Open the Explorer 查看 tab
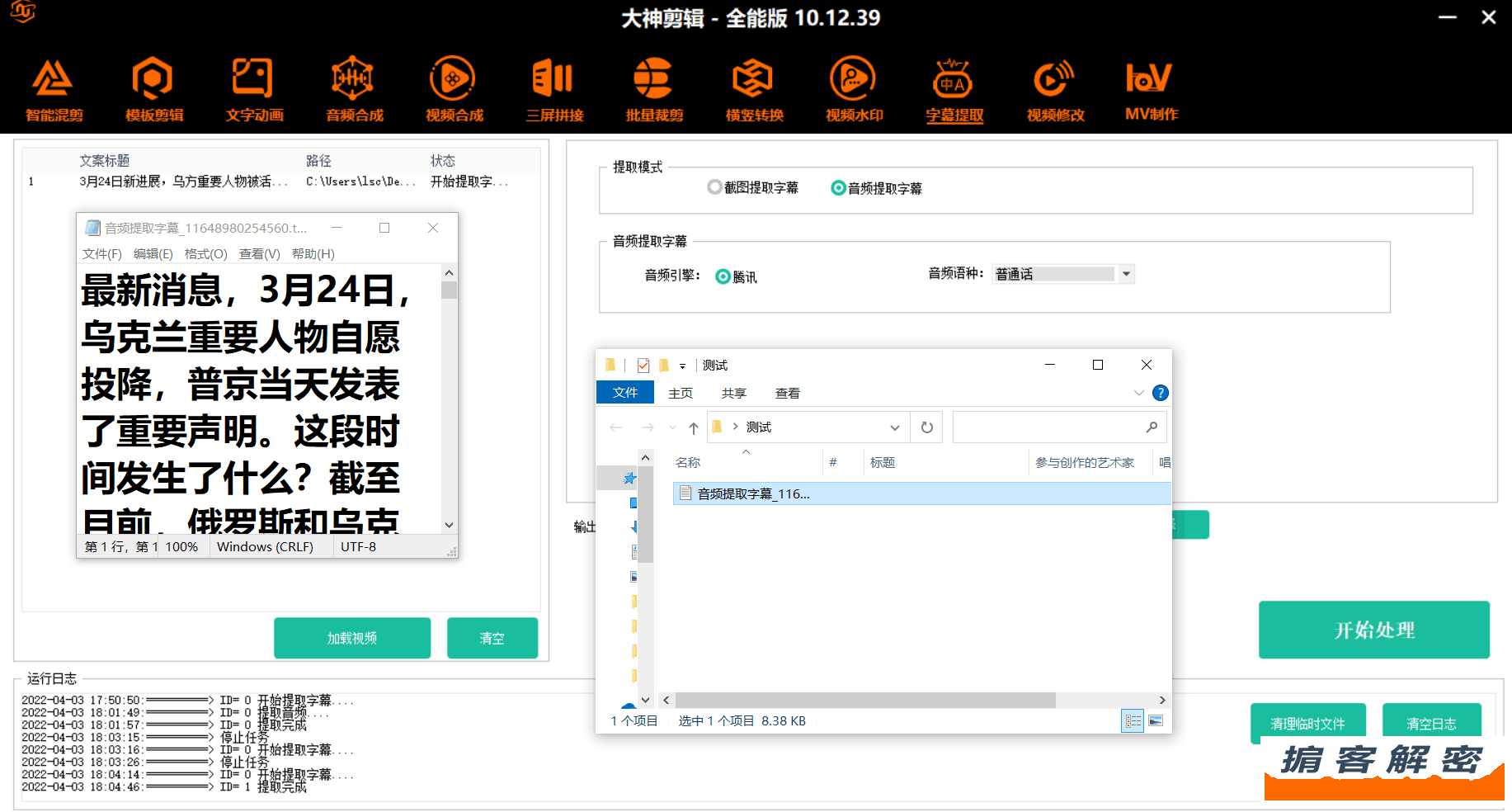The height and width of the screenshot is (812, 1512). coord(788,394)
